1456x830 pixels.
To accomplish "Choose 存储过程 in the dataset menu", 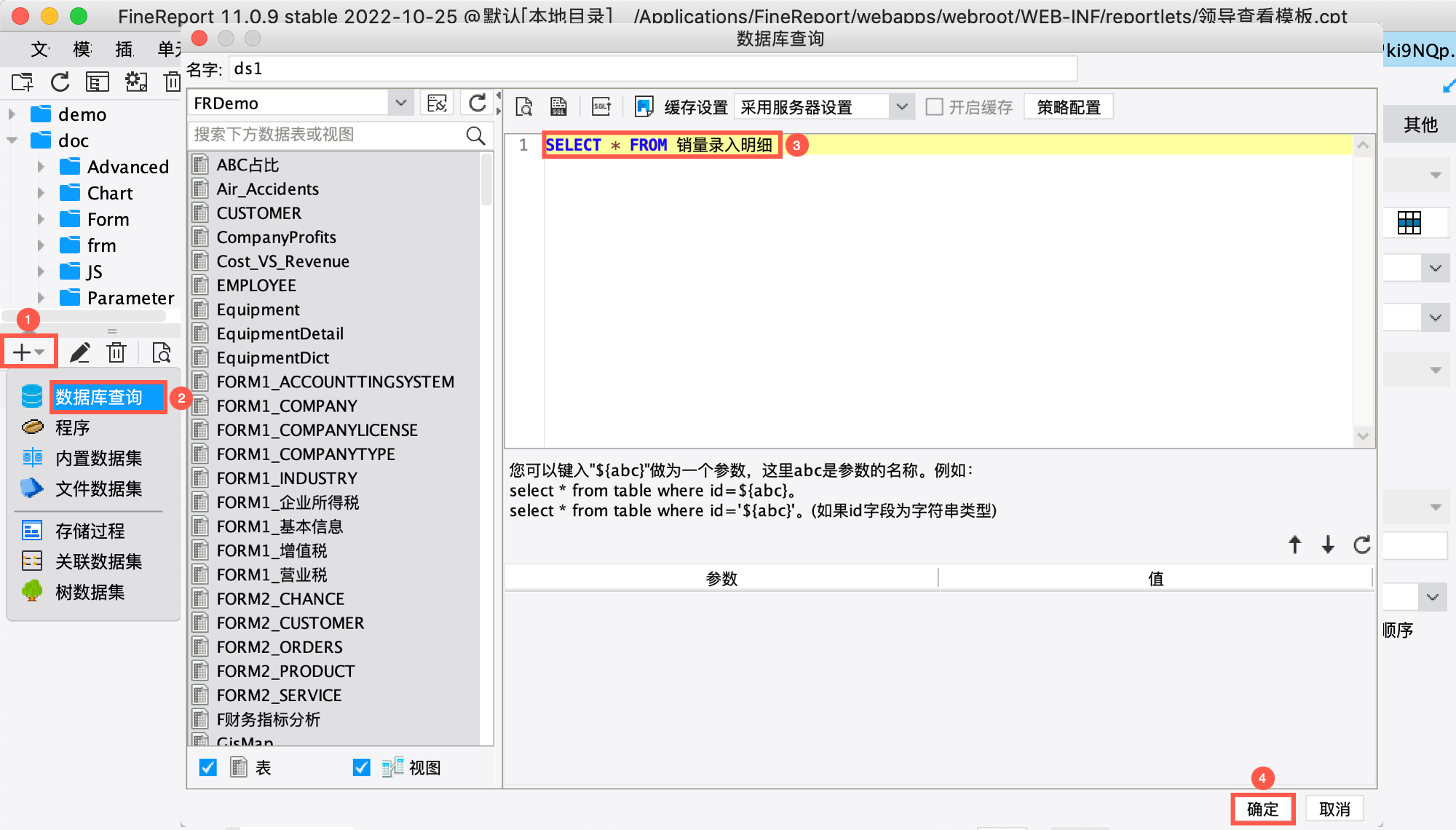I will [x=90, y=531].
